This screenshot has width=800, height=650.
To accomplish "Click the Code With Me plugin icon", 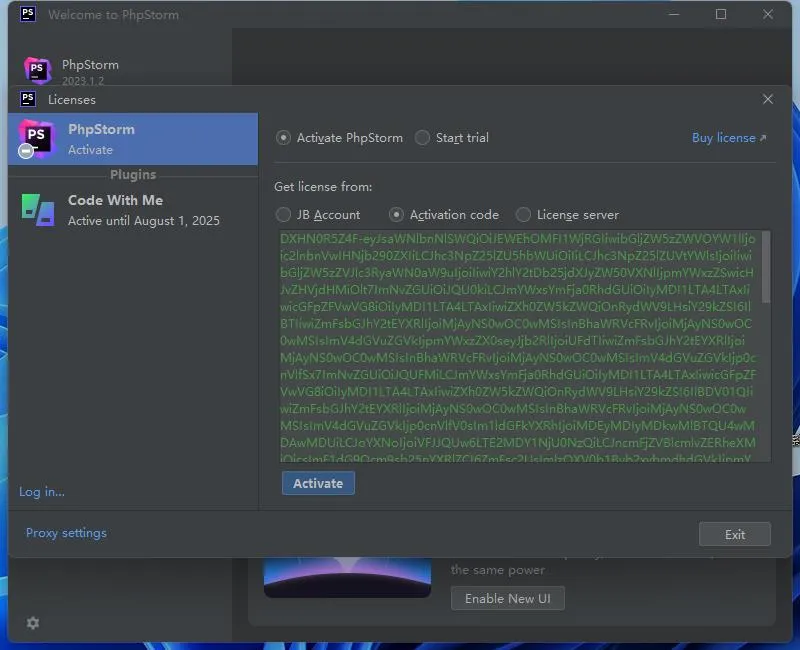I will tap(38, 210).
